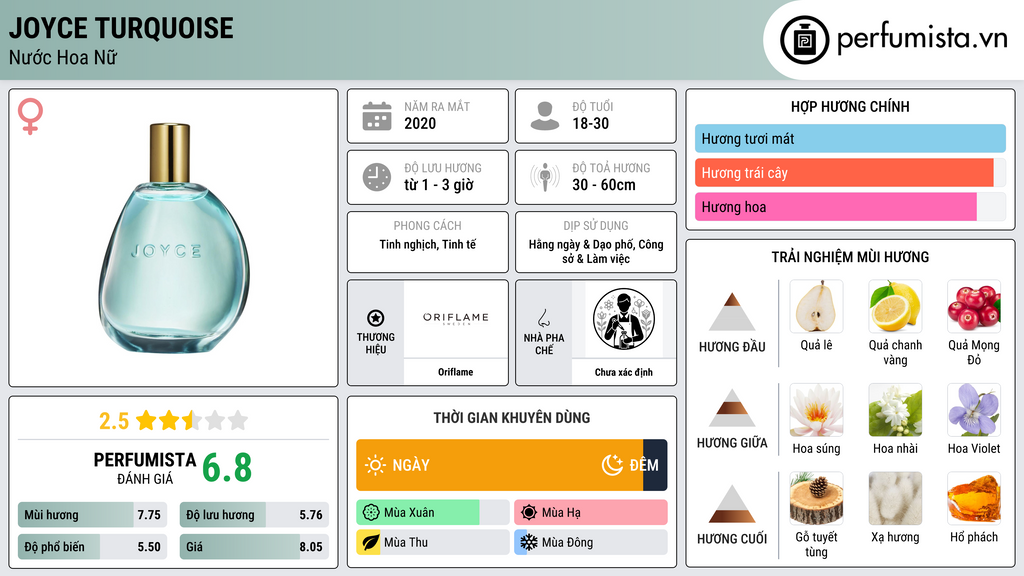1024x576 pixels.
Task: Click the leaf icon for Mùa Thu
Action: point(370,543)
